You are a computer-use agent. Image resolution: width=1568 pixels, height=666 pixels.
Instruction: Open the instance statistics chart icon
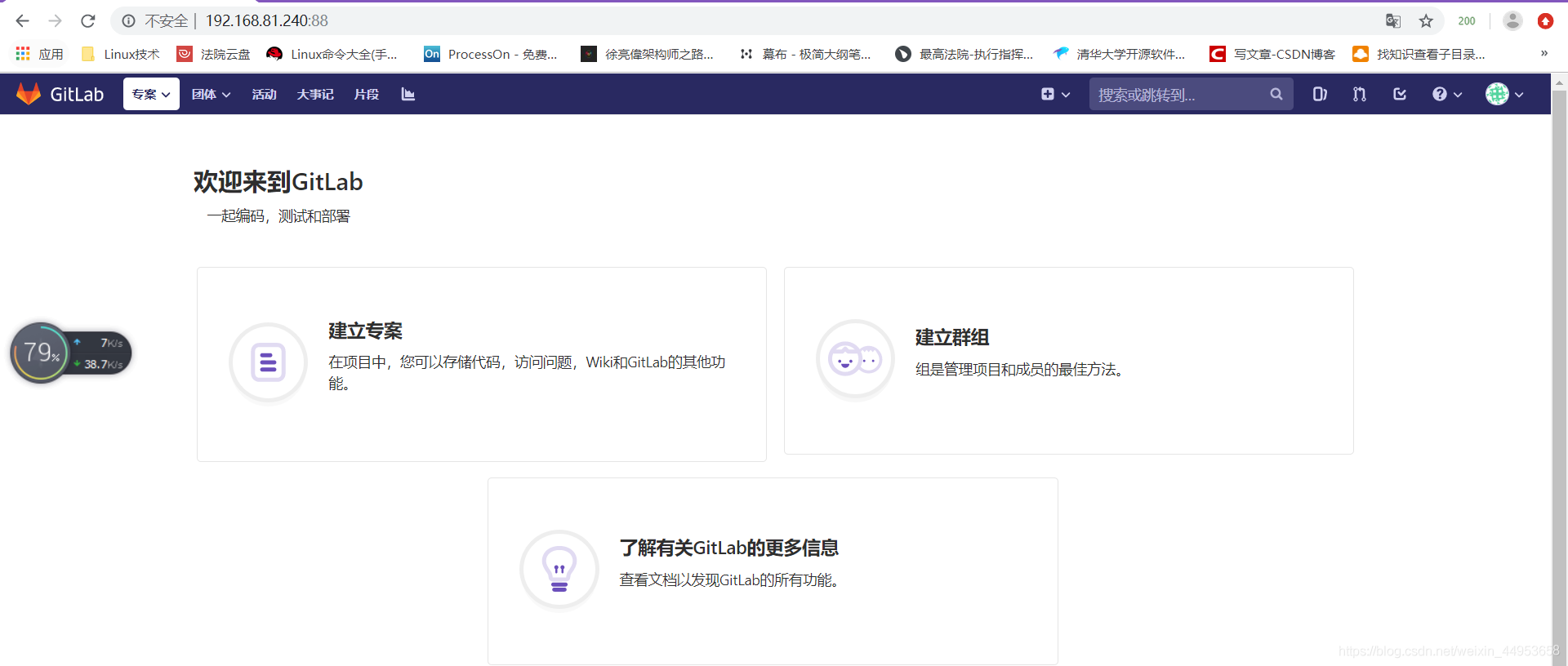point(408,95)
